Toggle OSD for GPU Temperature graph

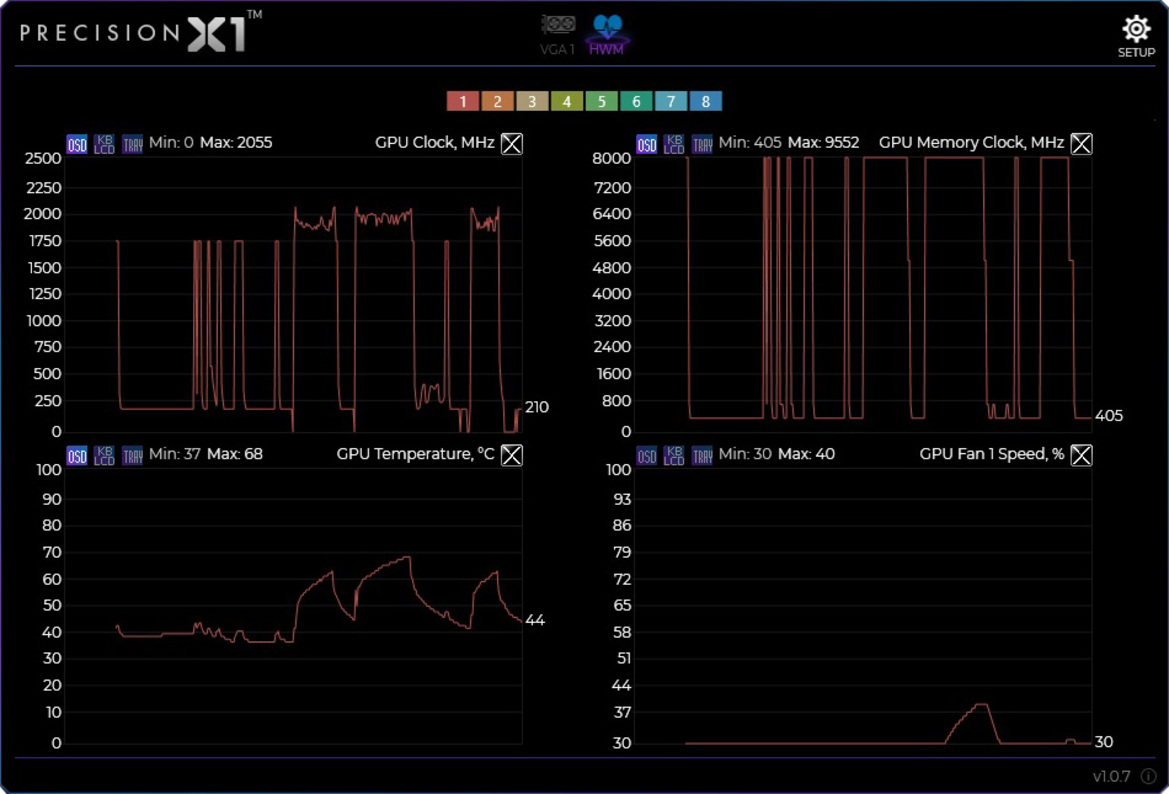coord(77,456)
